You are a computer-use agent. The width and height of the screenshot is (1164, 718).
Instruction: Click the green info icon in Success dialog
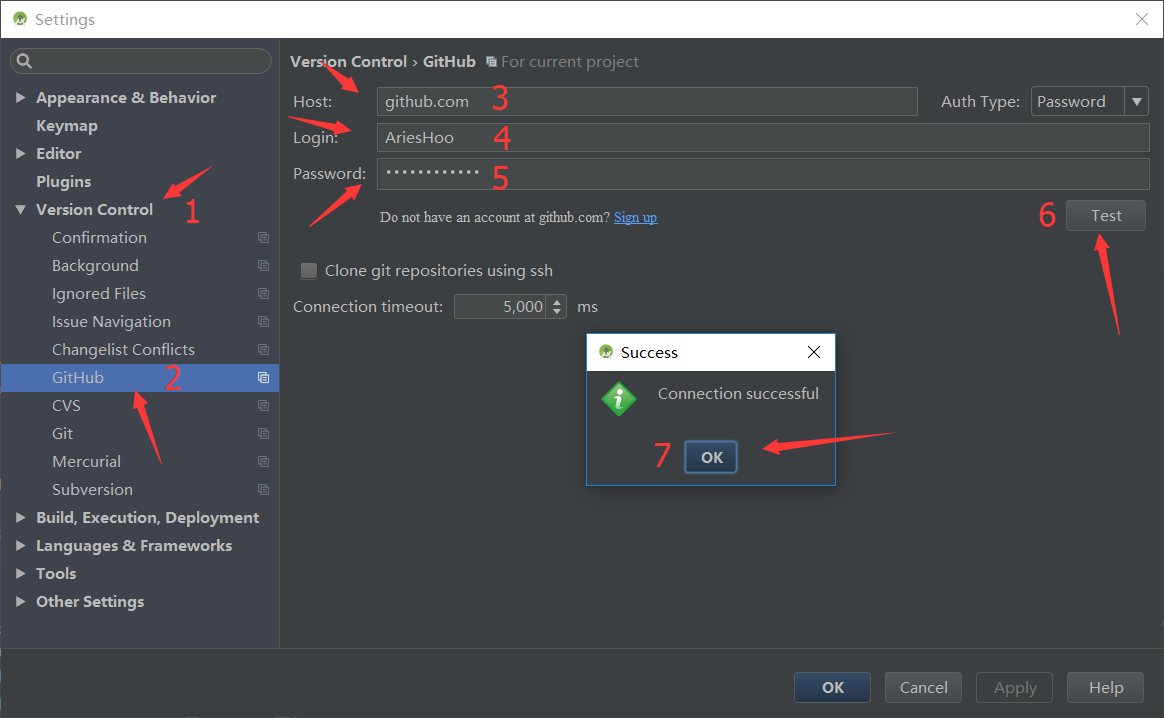pos(618,399)
